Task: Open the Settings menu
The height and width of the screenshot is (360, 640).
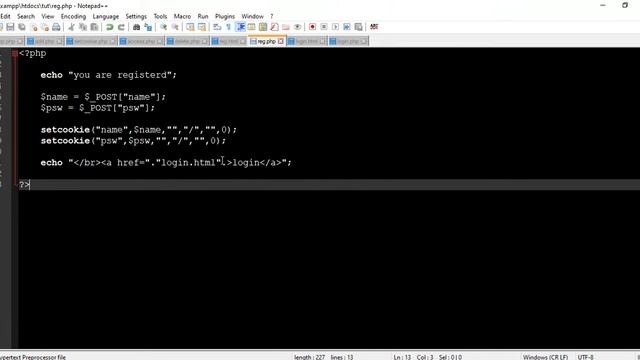Action: 136,16
